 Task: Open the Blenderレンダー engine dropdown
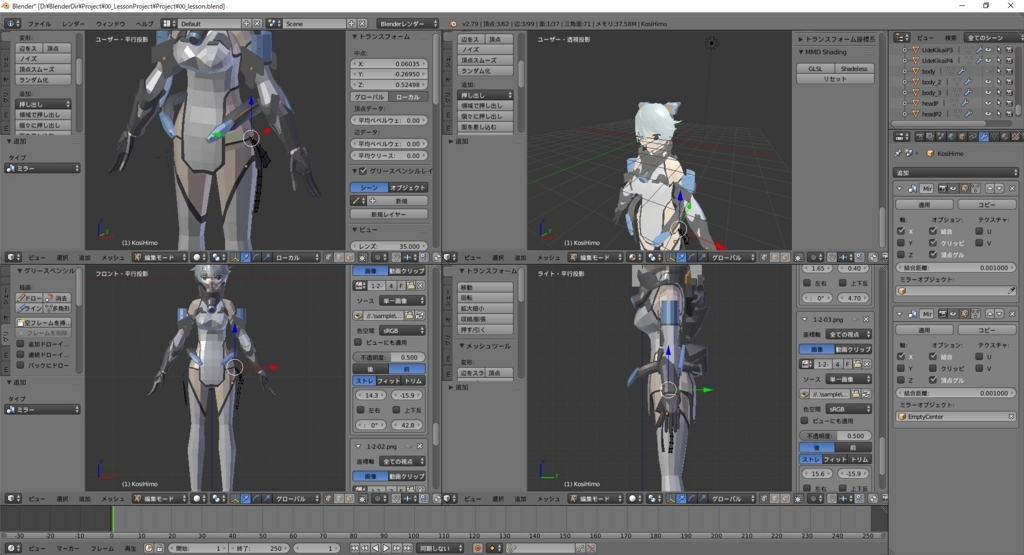408,24
